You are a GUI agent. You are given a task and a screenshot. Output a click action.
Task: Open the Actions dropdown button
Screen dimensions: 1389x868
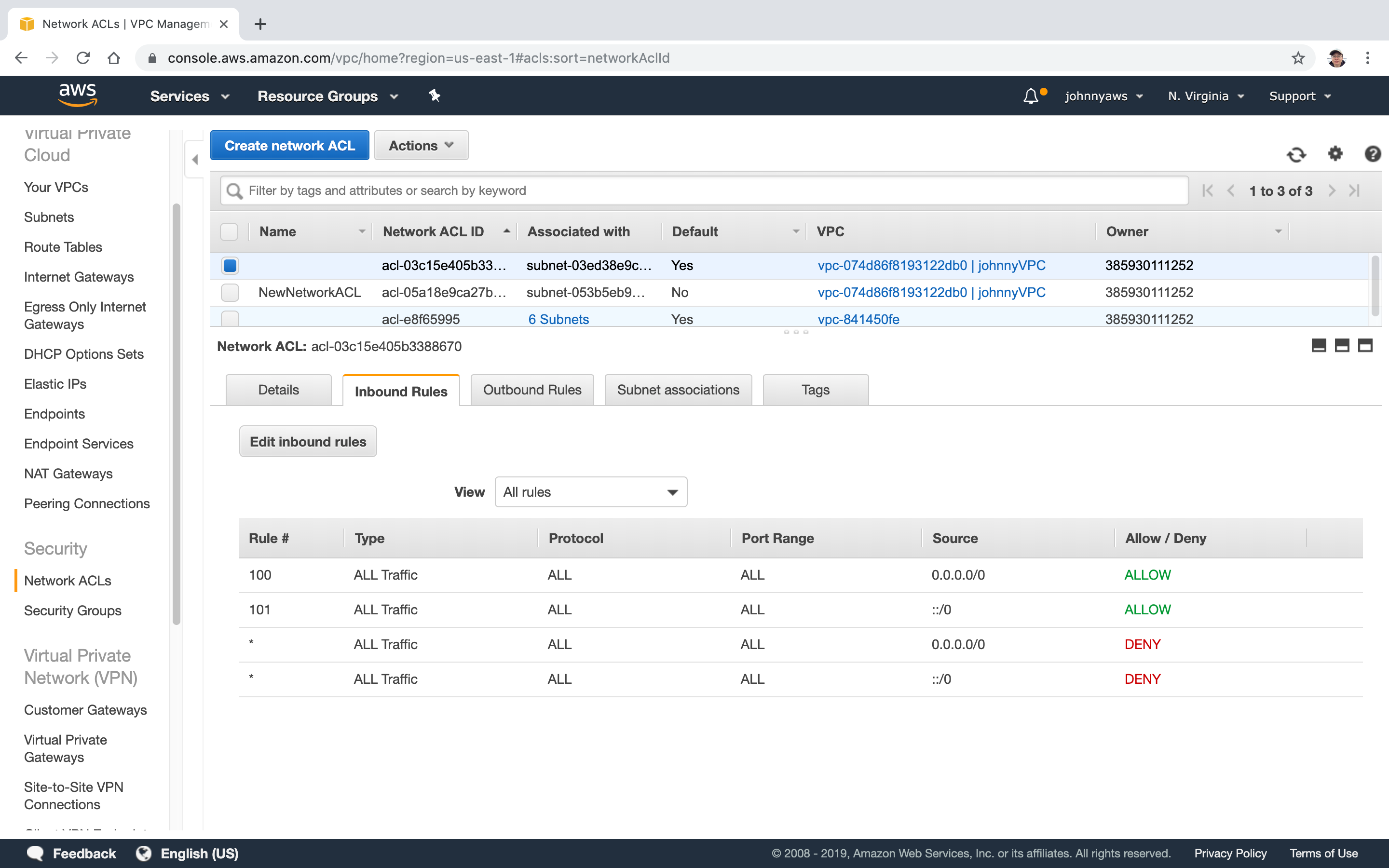(x=422, y=145)
